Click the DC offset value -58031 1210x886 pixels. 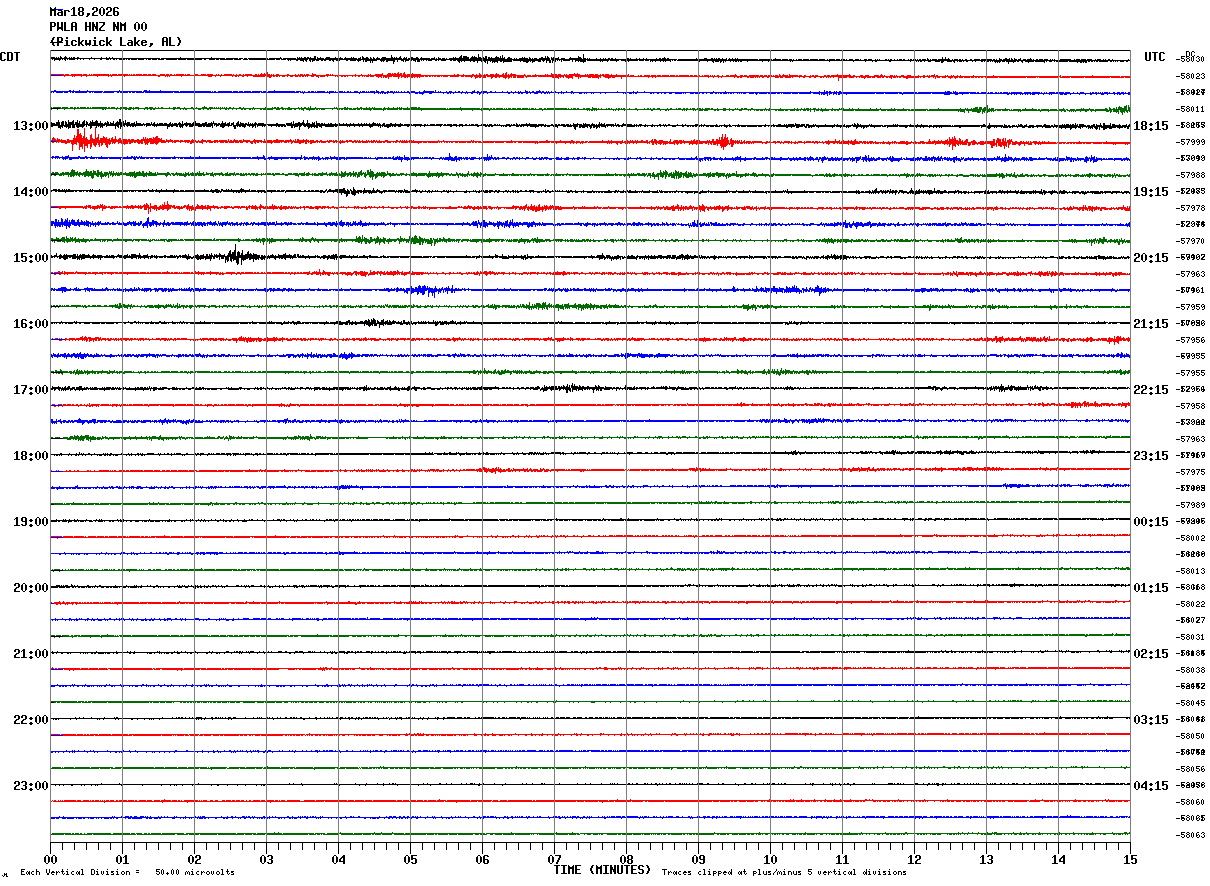(x=1191, y=637)
